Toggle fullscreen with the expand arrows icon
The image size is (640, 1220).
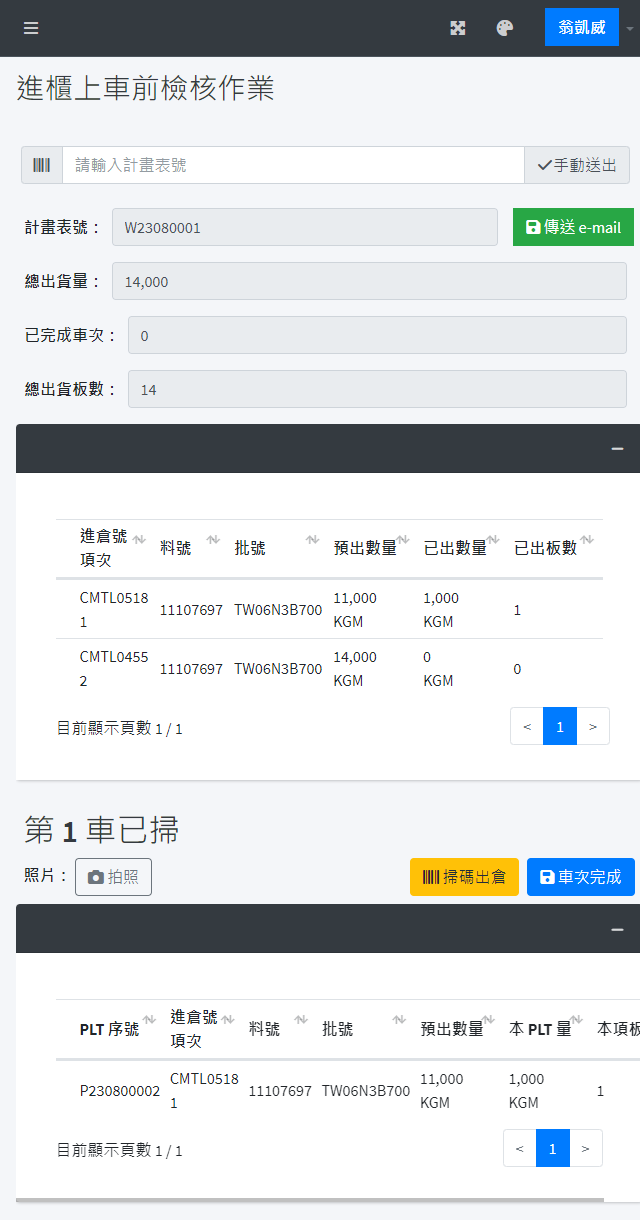tap(458, 28)
